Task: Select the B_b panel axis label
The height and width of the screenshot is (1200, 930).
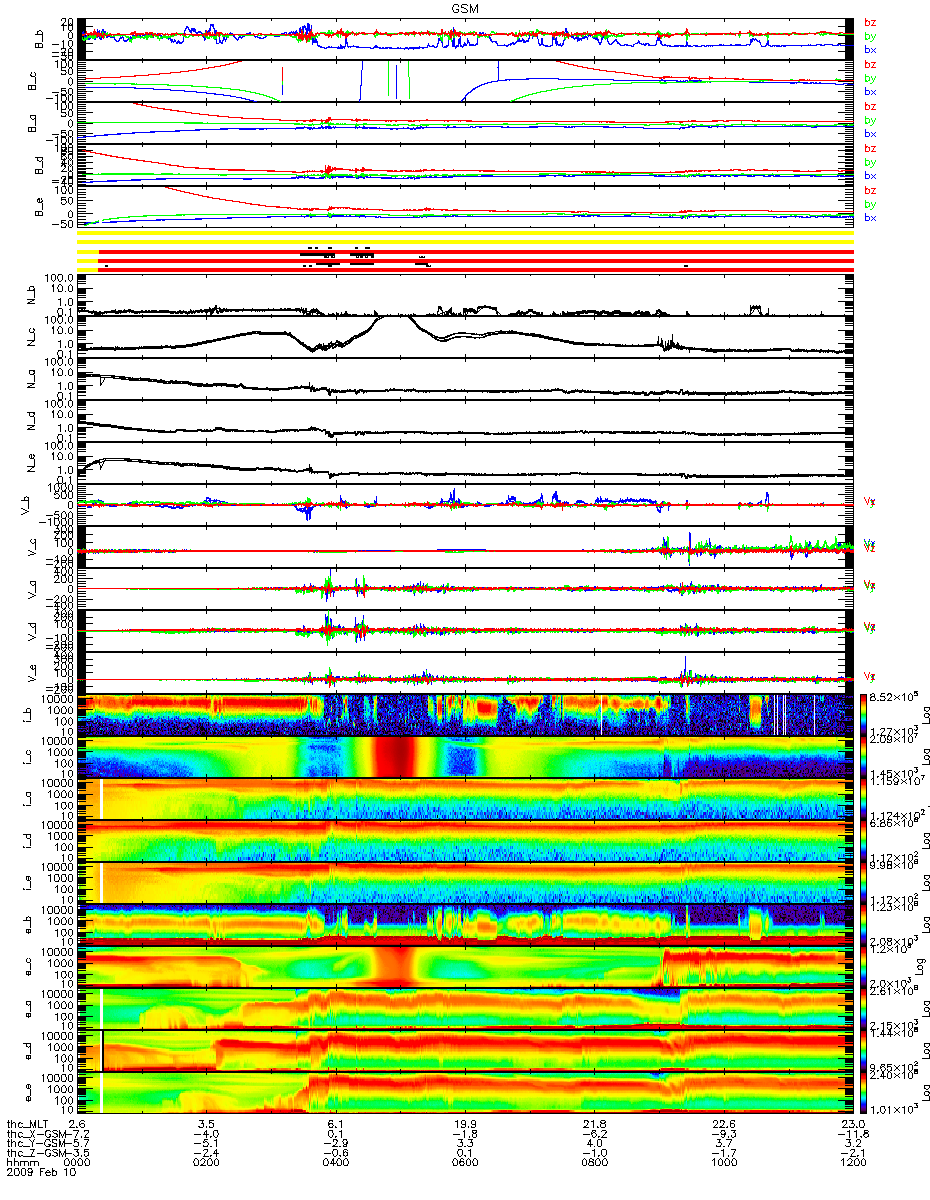Action: click(38, 40)
